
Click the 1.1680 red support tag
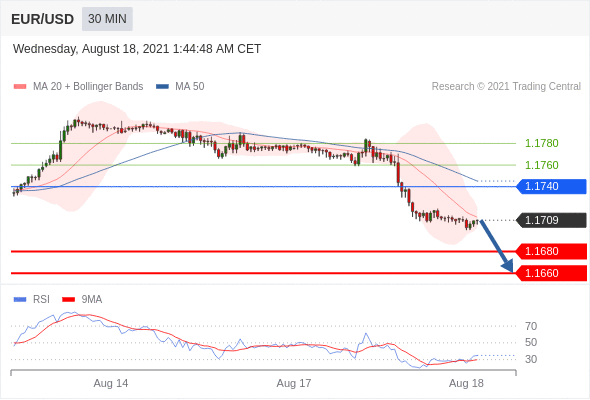[551, 251]
